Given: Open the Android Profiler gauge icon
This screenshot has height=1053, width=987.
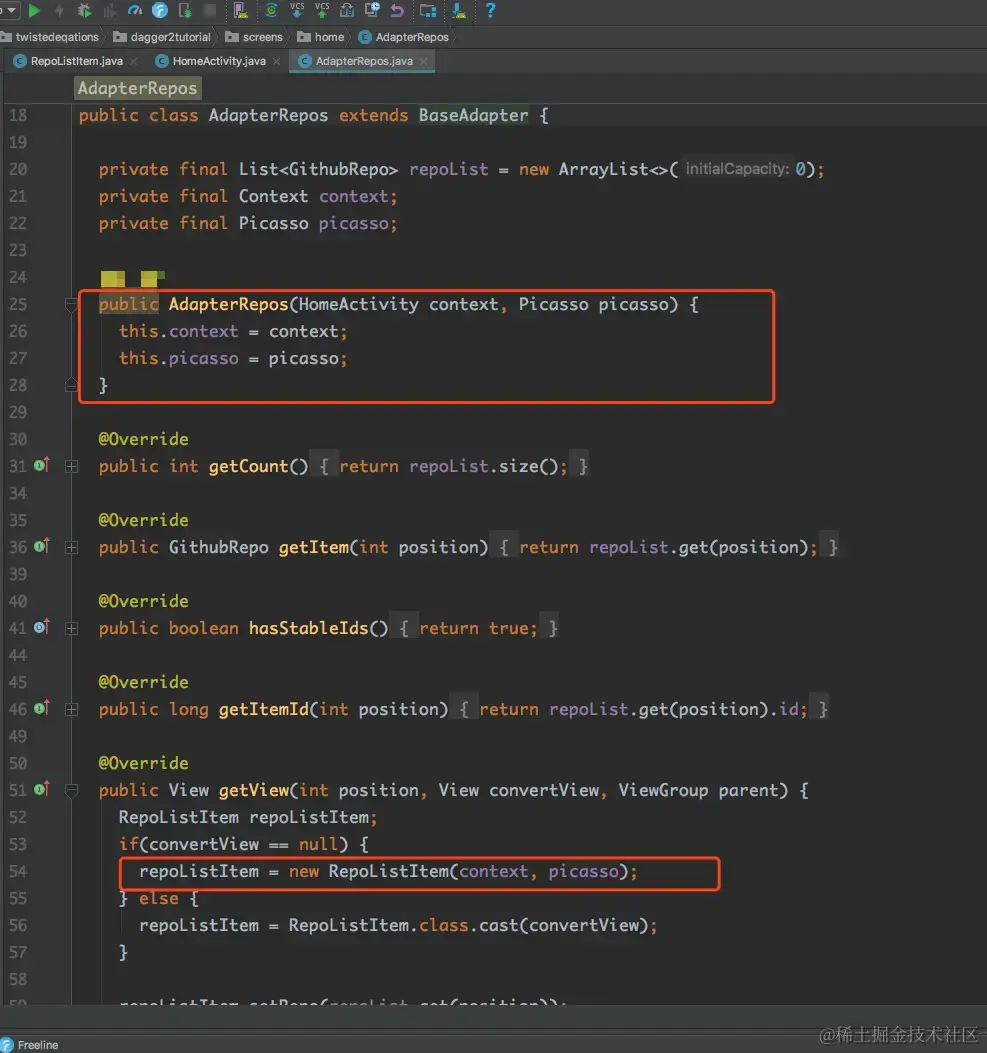Looking at the screenshot, I should coord(134,10).
